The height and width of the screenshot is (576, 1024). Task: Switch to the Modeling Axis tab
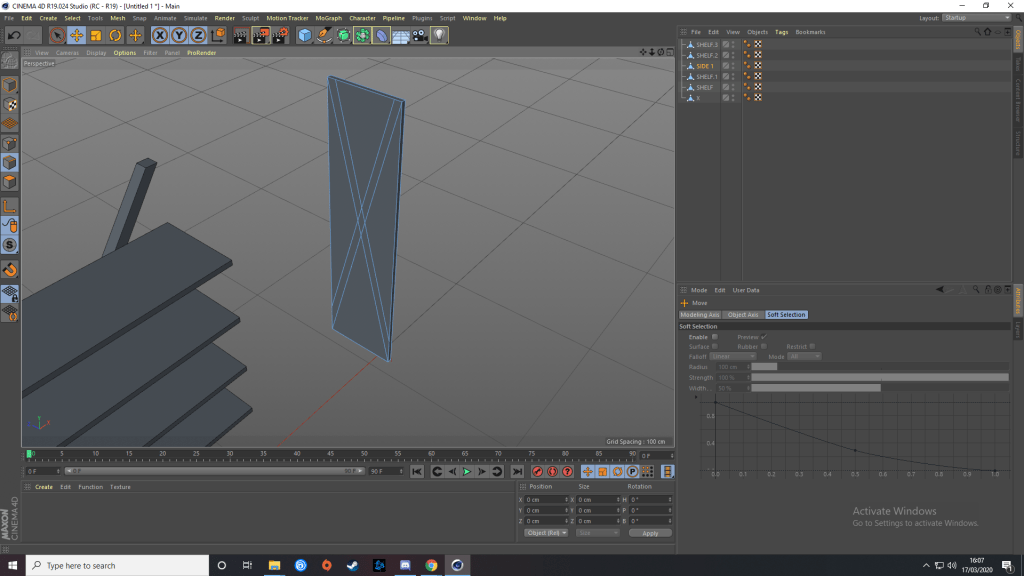700,315
